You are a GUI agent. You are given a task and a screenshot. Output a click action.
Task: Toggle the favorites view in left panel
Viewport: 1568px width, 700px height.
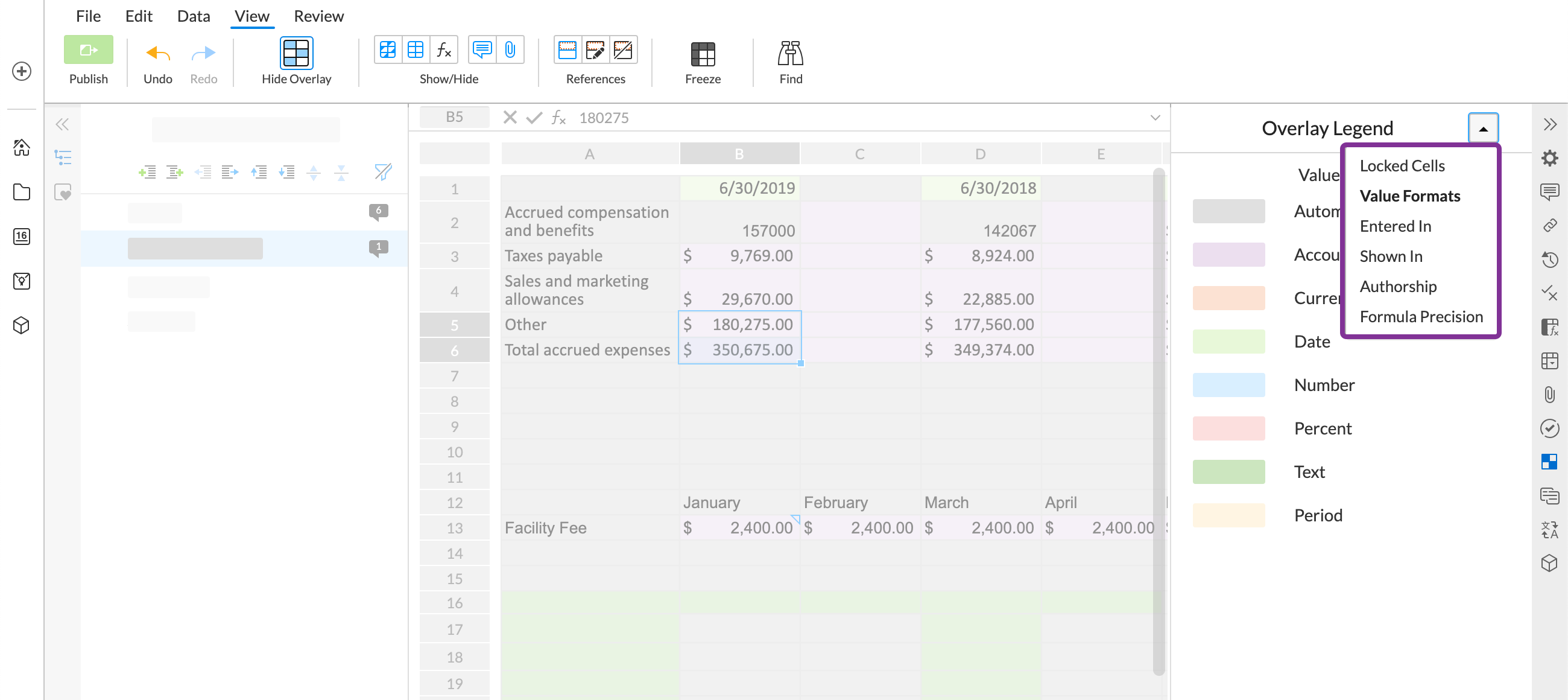coord(63,193)
